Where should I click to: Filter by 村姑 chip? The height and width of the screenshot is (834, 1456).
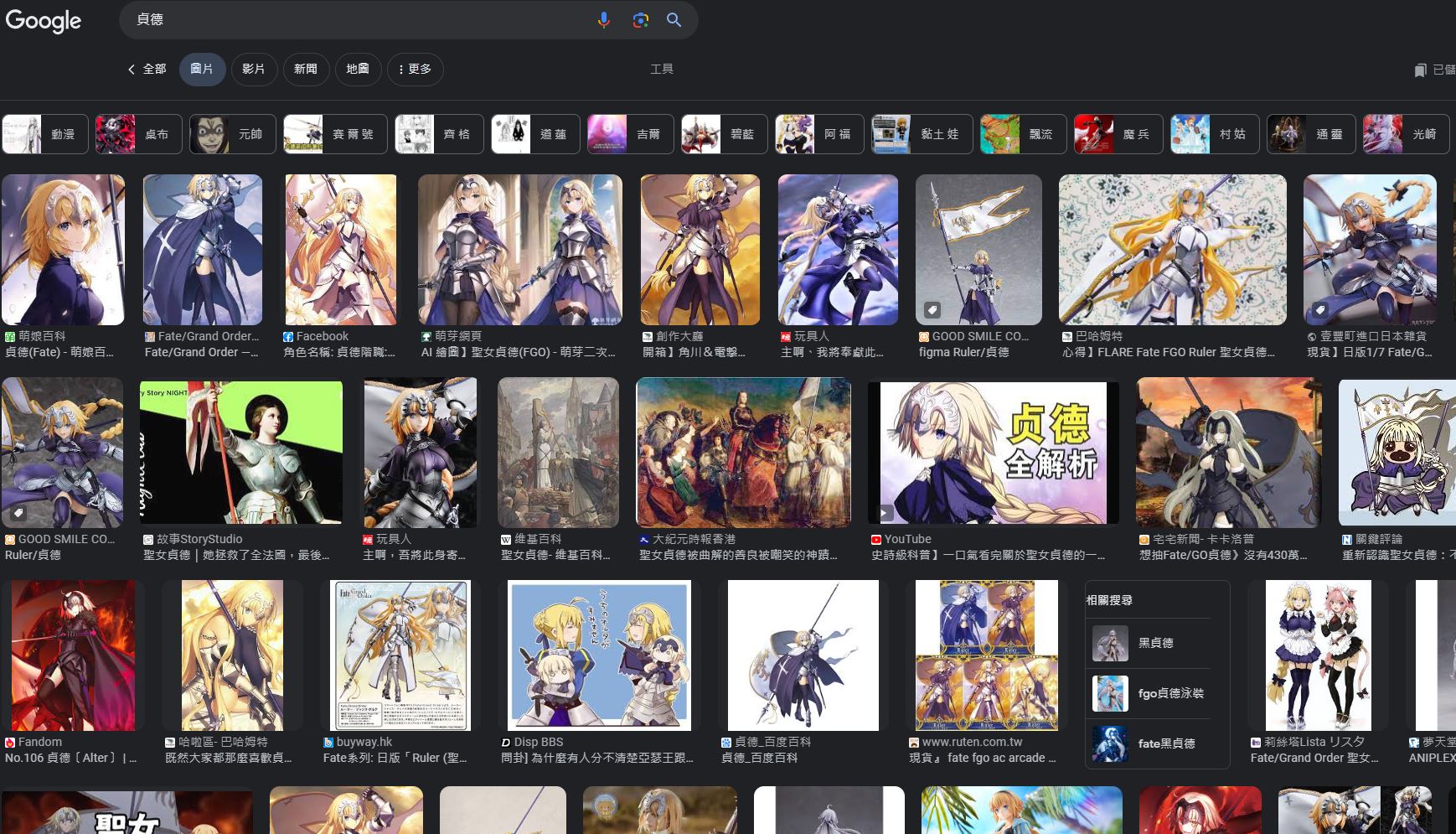click(1215, 134)
